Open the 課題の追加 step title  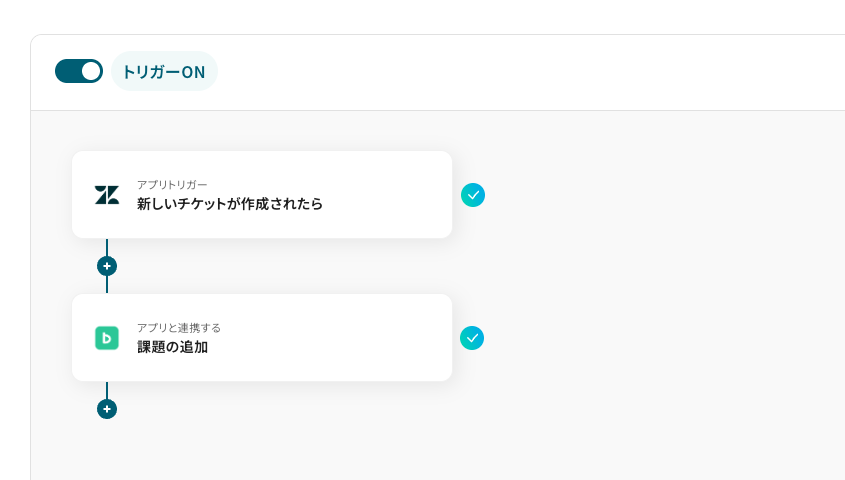(173, 347)
